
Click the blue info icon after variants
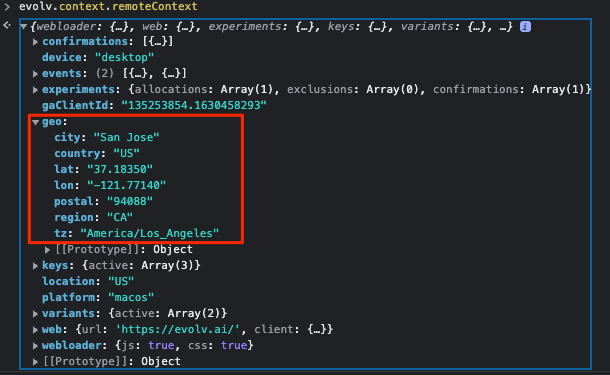(525, 26)
